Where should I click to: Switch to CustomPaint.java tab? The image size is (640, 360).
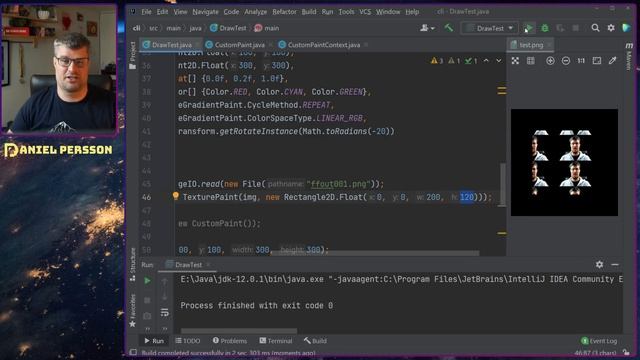(x=240, y=45)
